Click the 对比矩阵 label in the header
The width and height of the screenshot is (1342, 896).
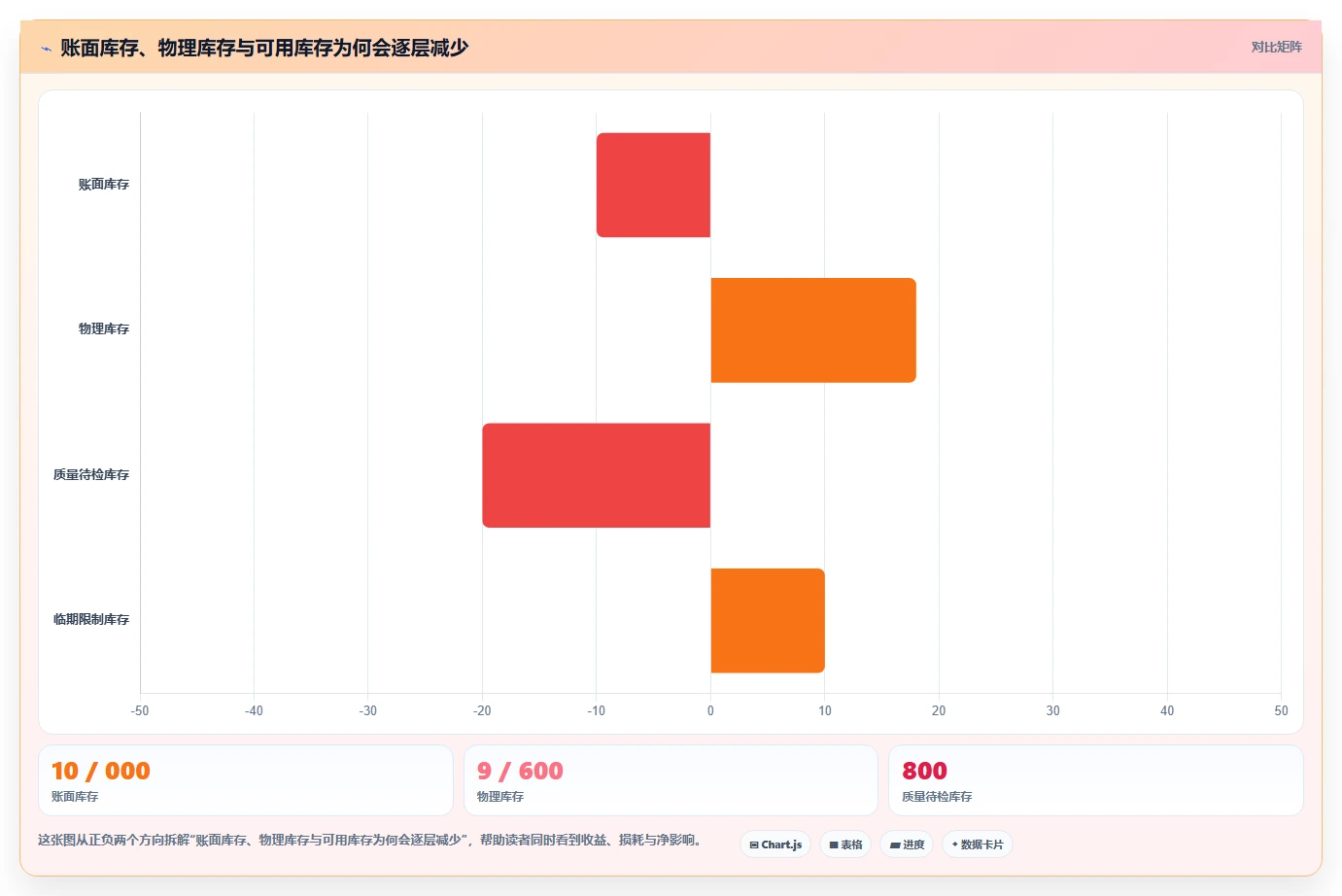(1276, 47)
